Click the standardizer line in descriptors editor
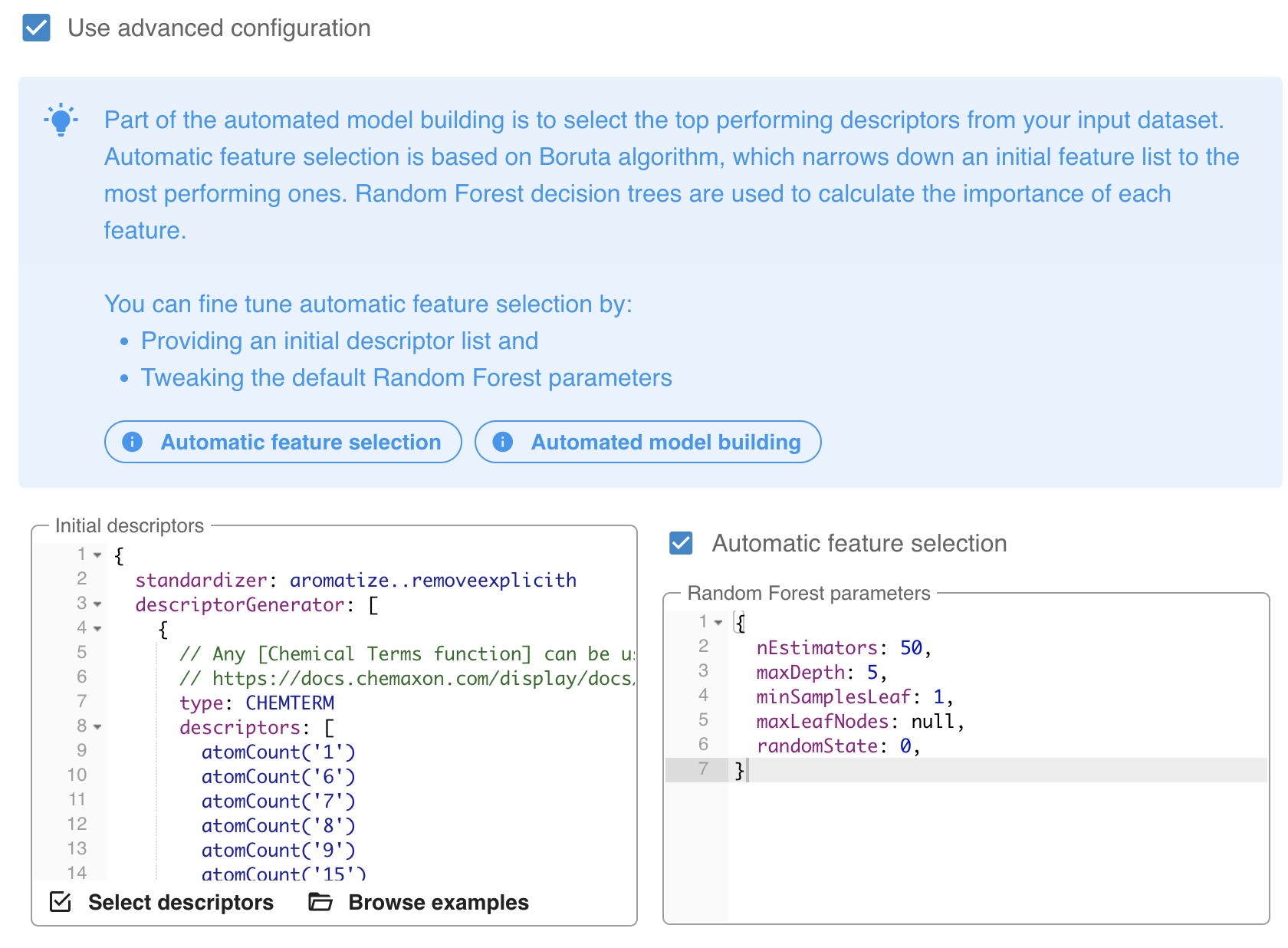 coord(355,581)
